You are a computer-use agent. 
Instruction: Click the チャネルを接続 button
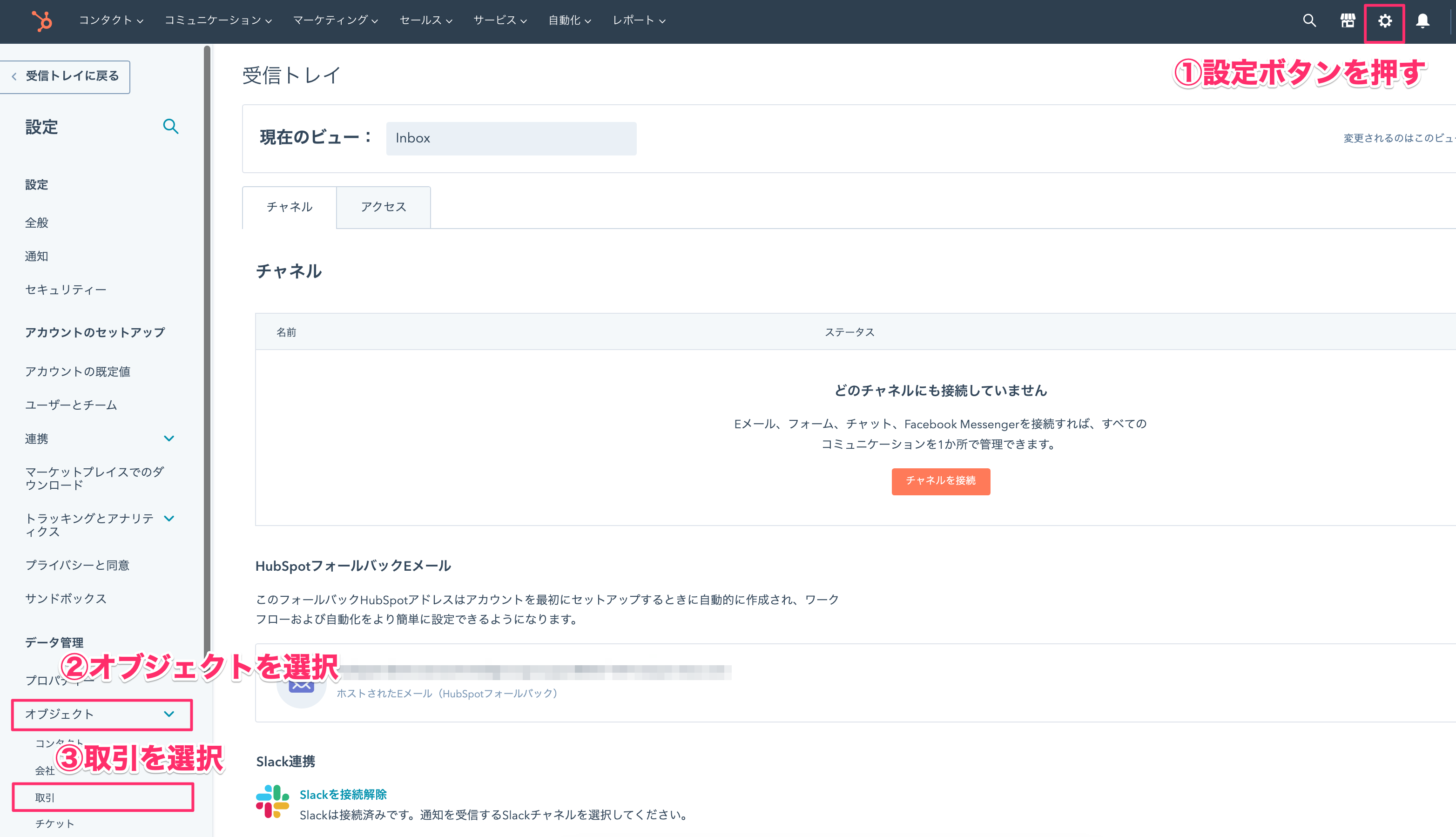[940, 481]
